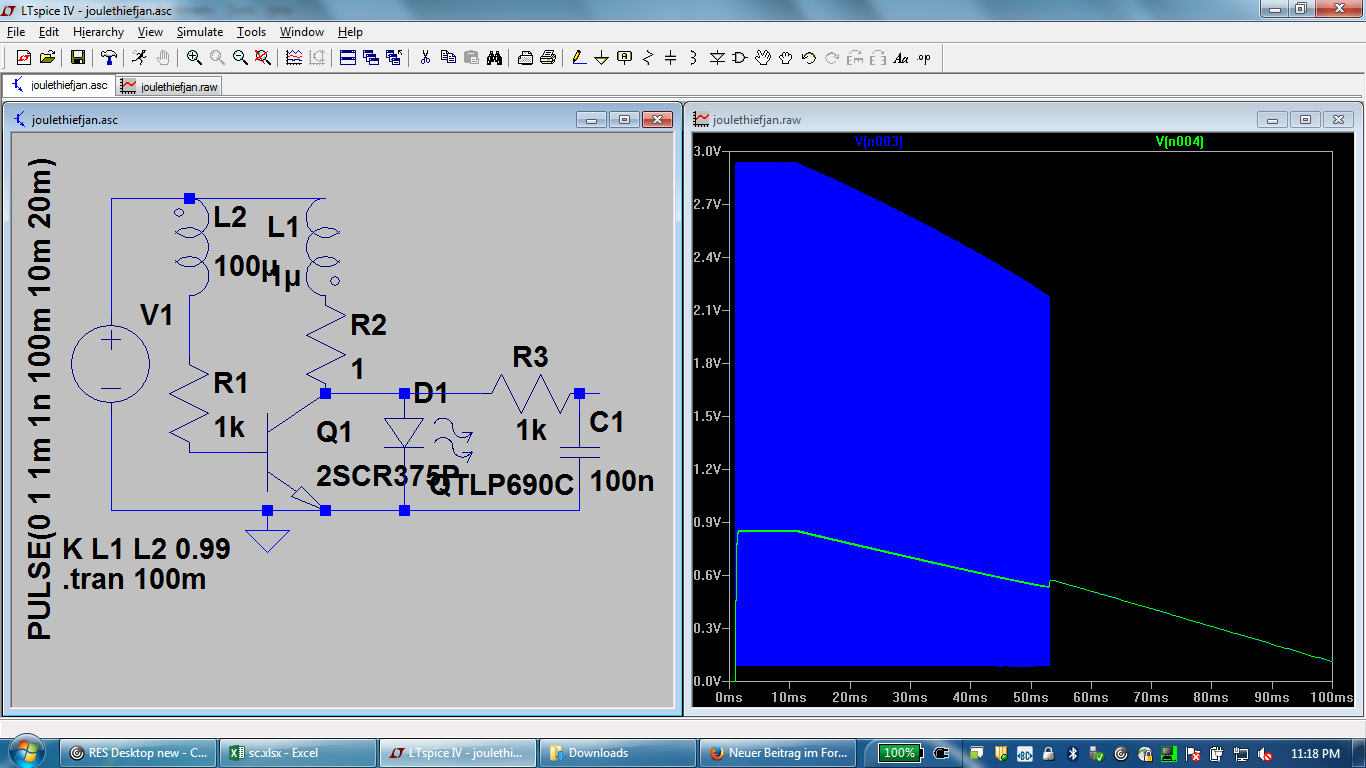Open the RES Desktop new Chrome taskbar button
1366x768 pixels.
pyautogui.click(x=137, y=753)
